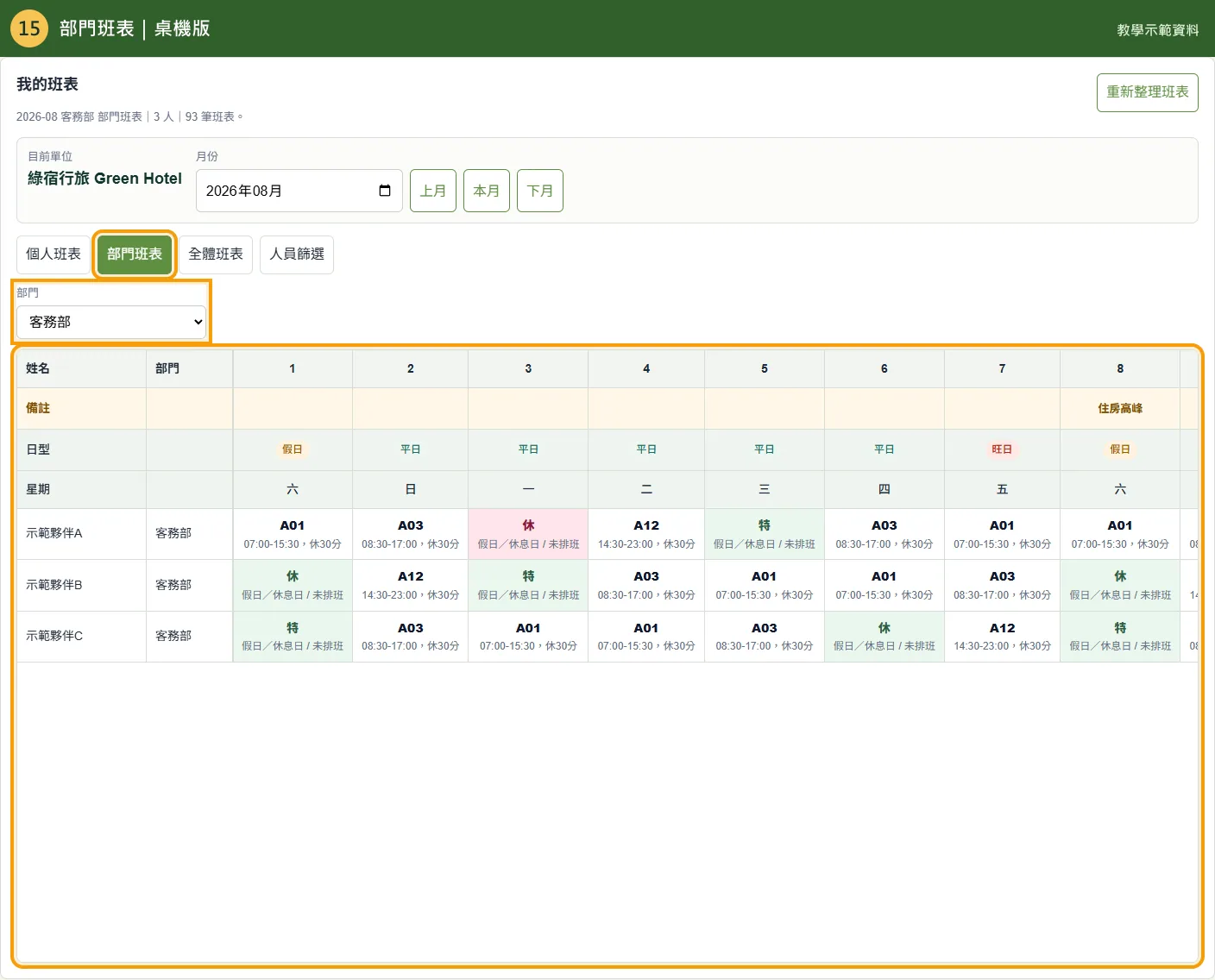
Task: Click 示範夥伴A name cell
Action: point(81,534)
